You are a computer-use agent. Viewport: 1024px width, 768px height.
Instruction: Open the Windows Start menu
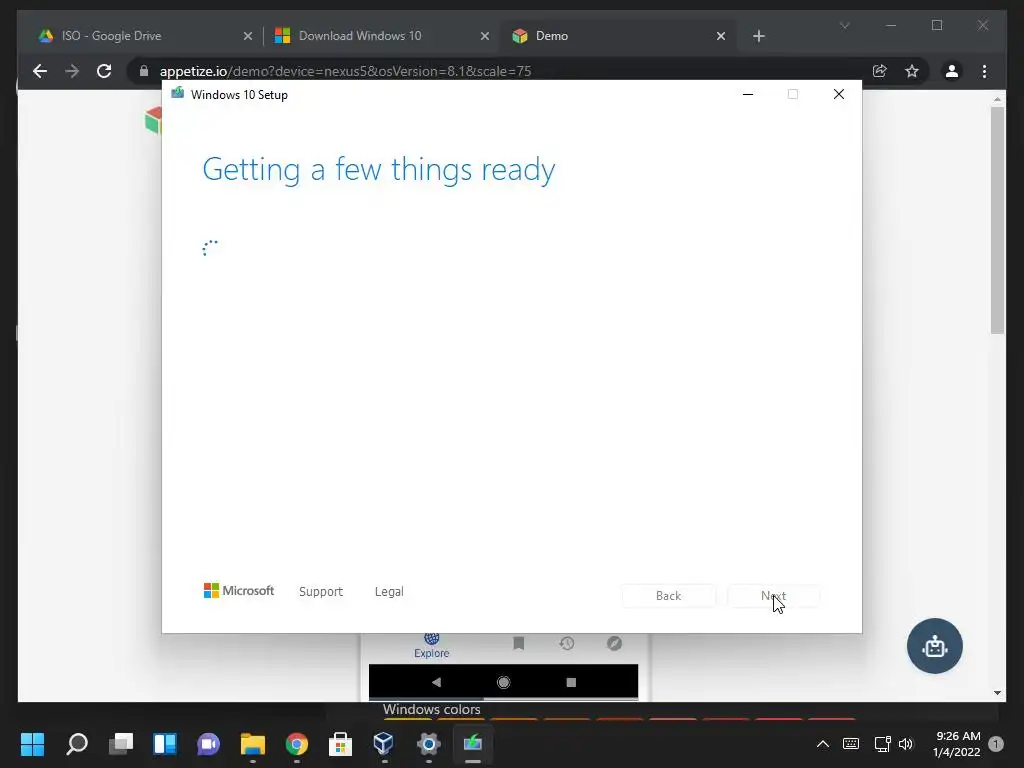pyautogui.click(x=32, y=744)
